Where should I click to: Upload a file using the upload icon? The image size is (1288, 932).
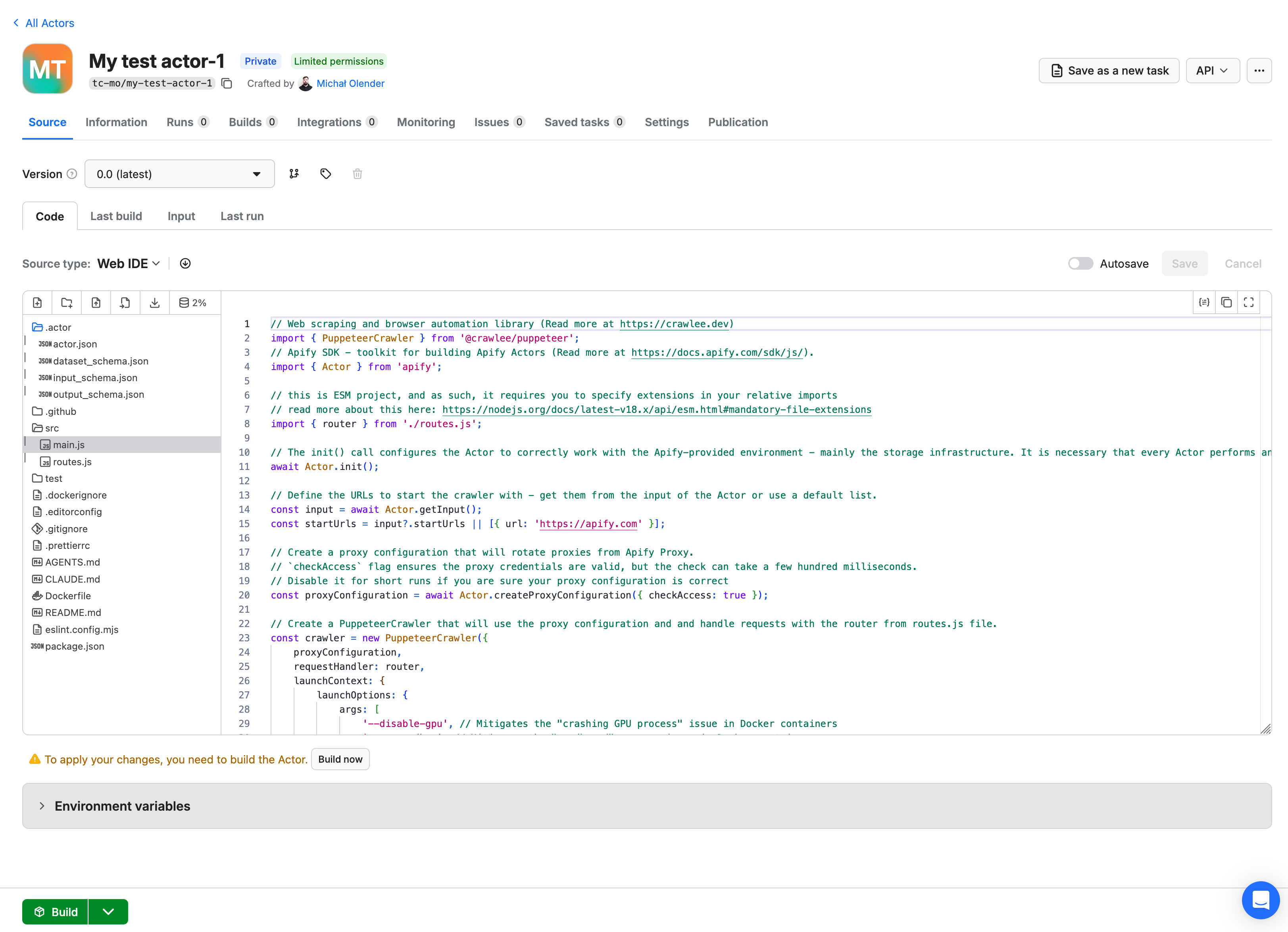click(x=96, y=303)
